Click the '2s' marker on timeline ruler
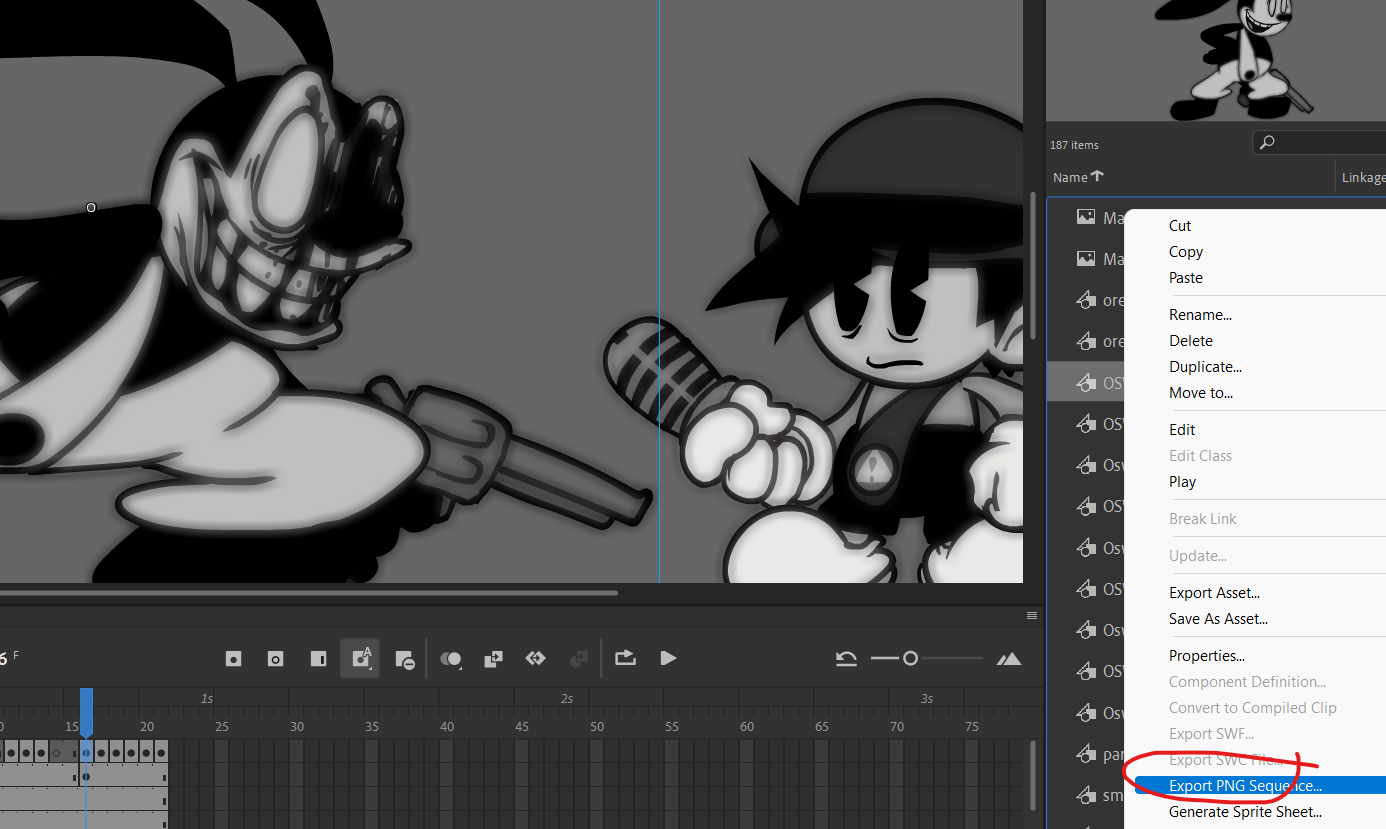Screen dimensions: 1386x829 pyautogui.click(x=567, y=698)
